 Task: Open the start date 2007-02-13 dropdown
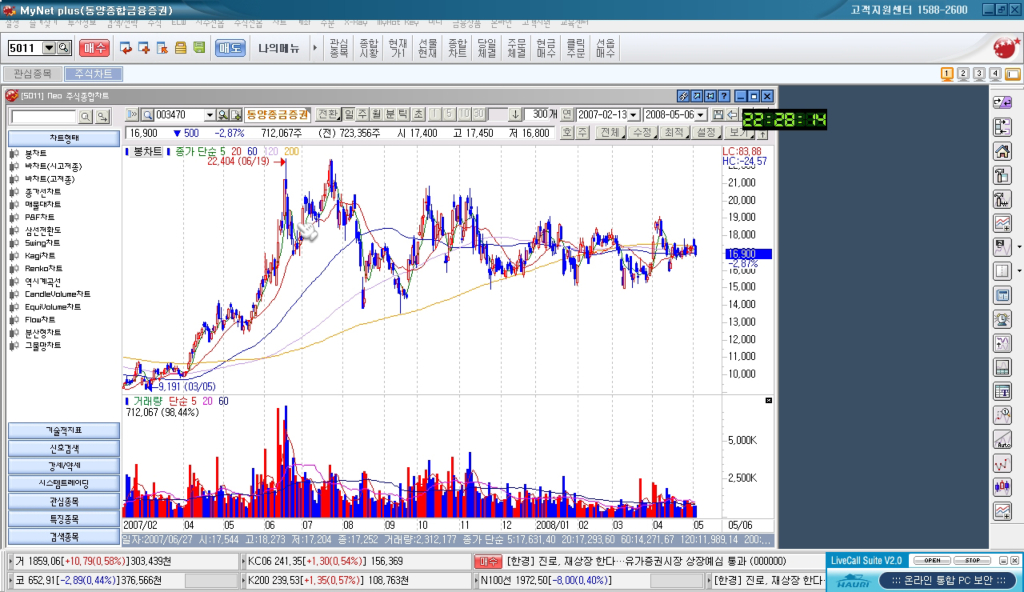[x=633, y=115]
